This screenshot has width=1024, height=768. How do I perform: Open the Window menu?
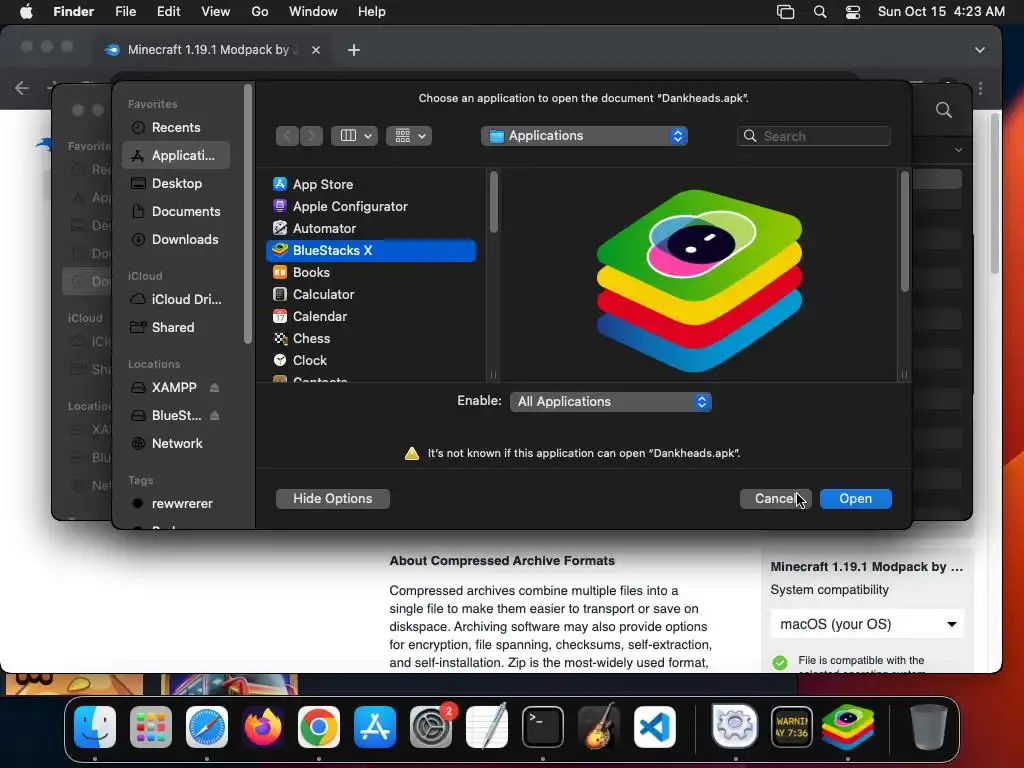tap(313, 12)
